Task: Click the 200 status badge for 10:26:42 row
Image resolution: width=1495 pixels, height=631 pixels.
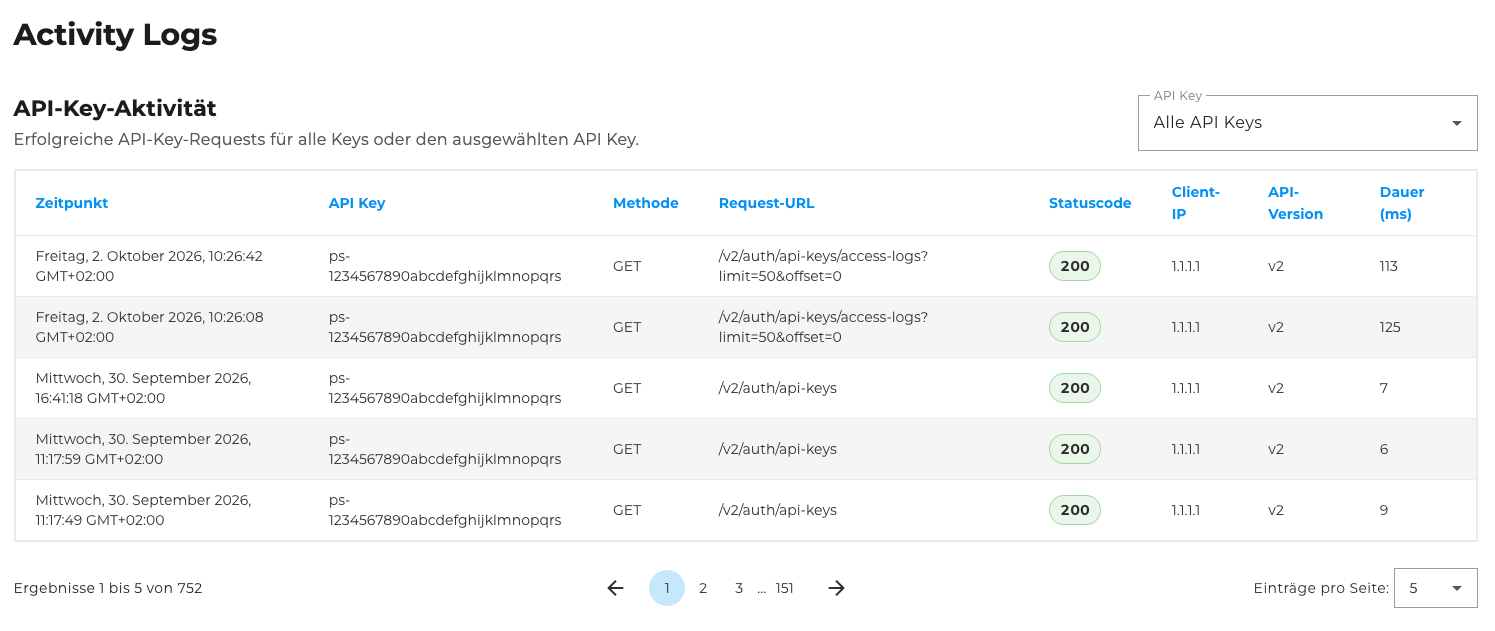Action: [x=1075, y=266]
